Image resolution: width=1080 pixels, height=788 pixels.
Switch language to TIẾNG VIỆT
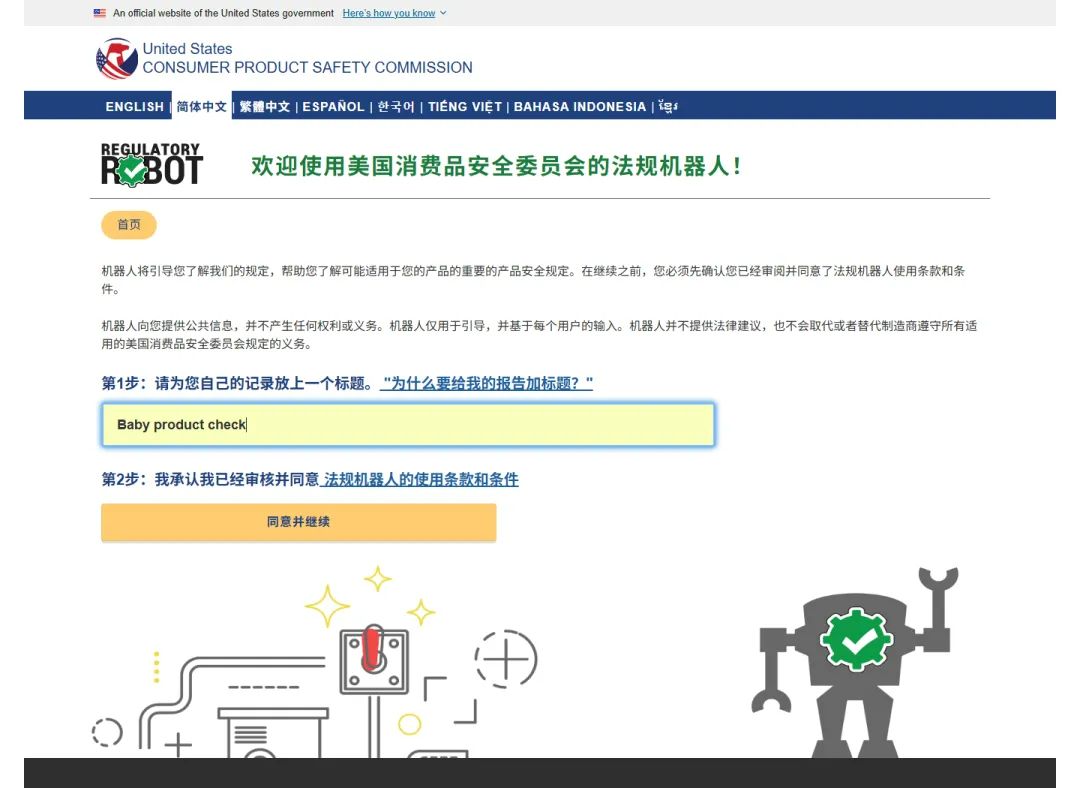465,107
